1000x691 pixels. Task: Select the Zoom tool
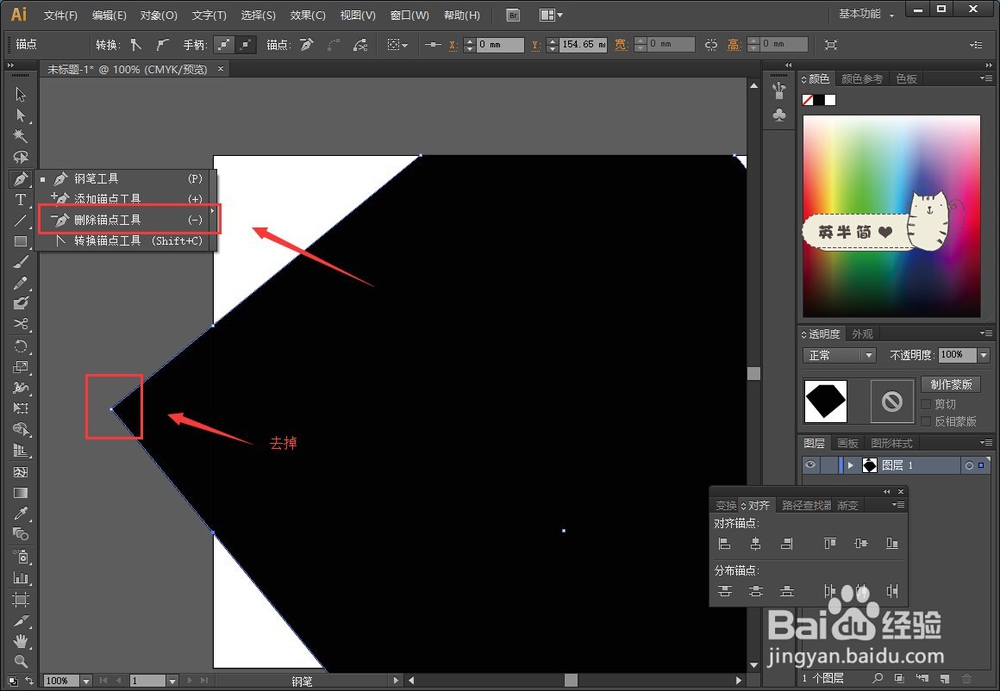pyautogui.click(x=20, y=661)
